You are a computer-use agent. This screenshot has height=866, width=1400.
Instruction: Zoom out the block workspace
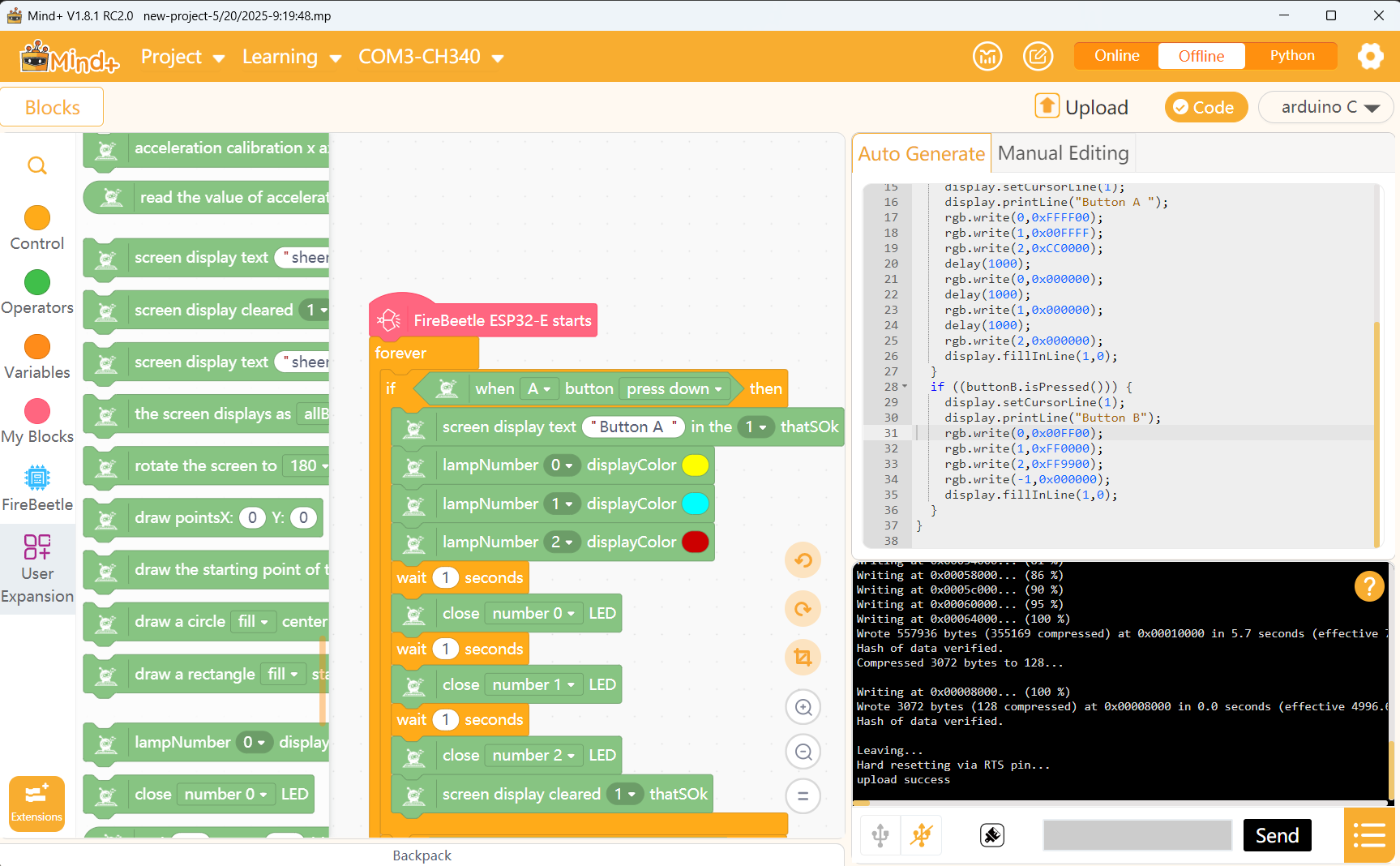[x=803, y=752]
